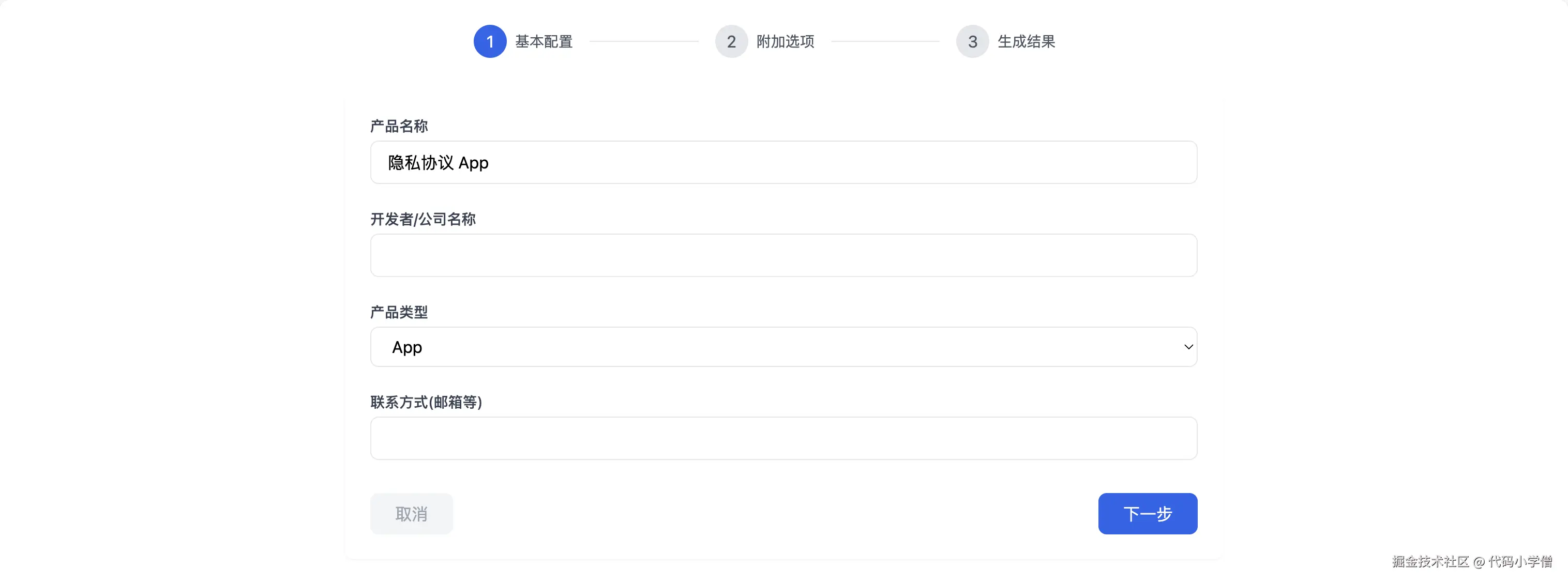The width and height of the screenshot is (1568, 584).
Task: Focus the 联系方式(邮箱等) input field
Action: [783, 438]
